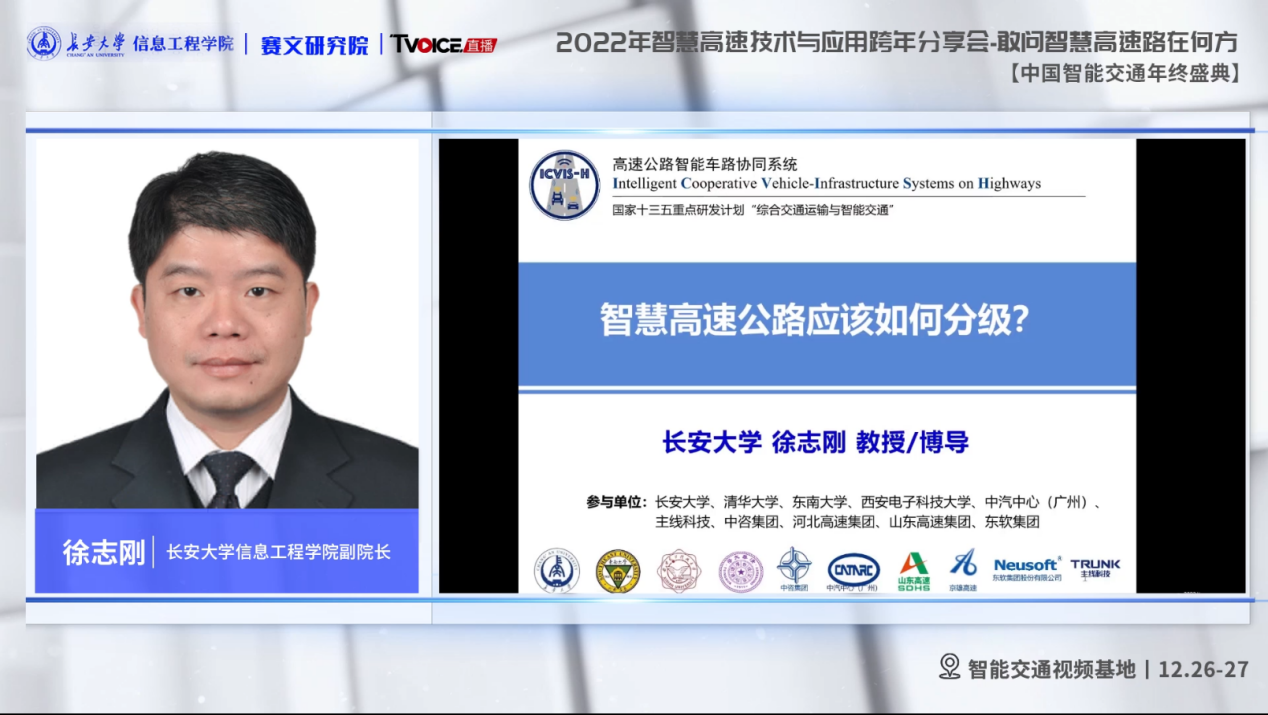Click the TRUNK 主线科技 logo
1268x715 pixels.
[x=1095, y=568]
